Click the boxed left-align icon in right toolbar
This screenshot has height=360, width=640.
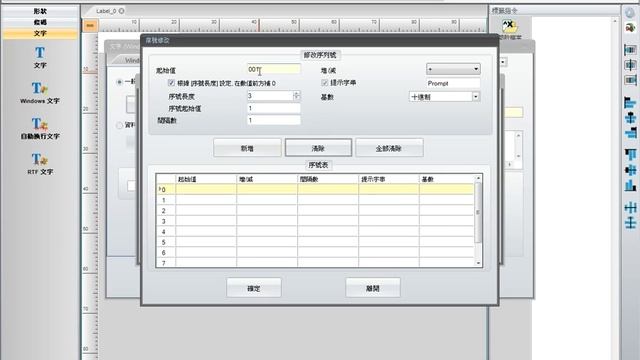click(630, 50)
